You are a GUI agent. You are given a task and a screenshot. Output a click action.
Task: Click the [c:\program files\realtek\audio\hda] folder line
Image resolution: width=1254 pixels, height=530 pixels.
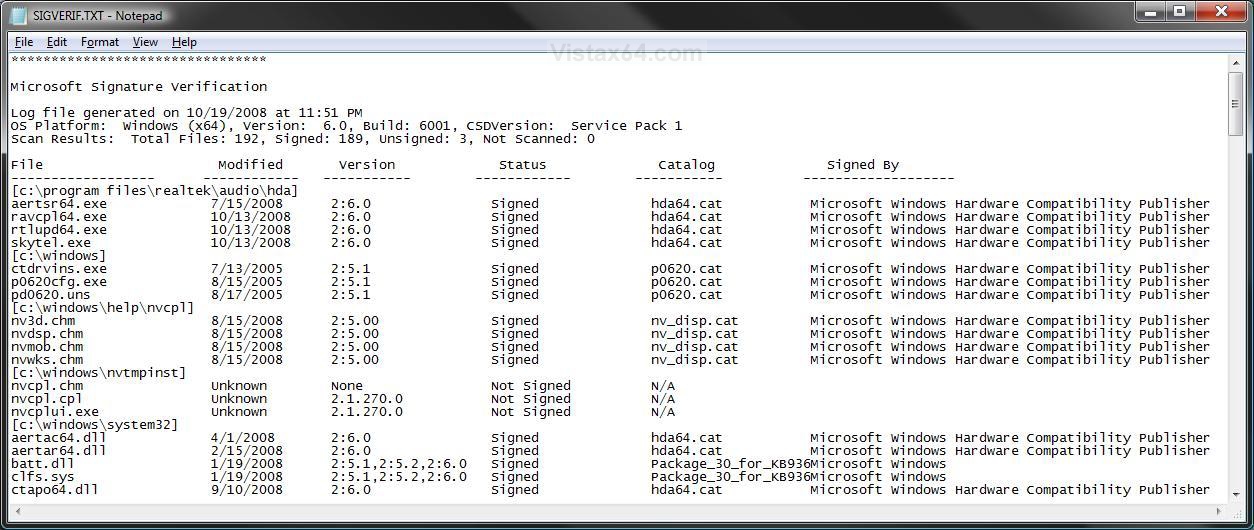(154, 191)
